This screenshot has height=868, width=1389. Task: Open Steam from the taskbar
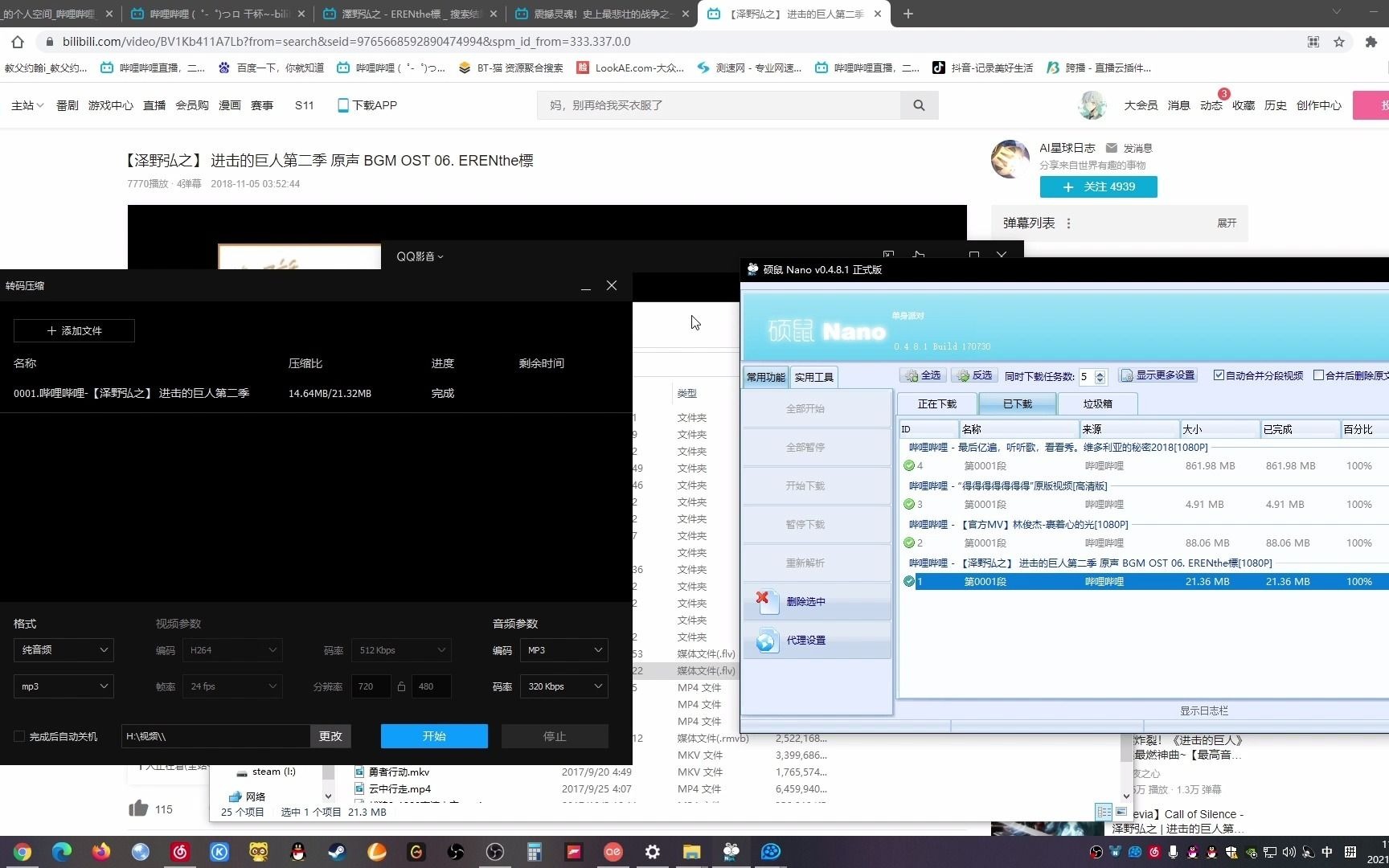pyautogui.click(x=337, y=852)
